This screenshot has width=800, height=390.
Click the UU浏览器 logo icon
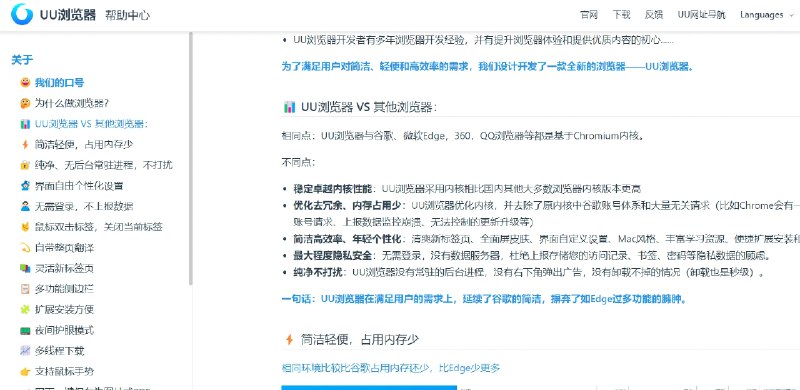pyautogui.click(x=21, y=14)
